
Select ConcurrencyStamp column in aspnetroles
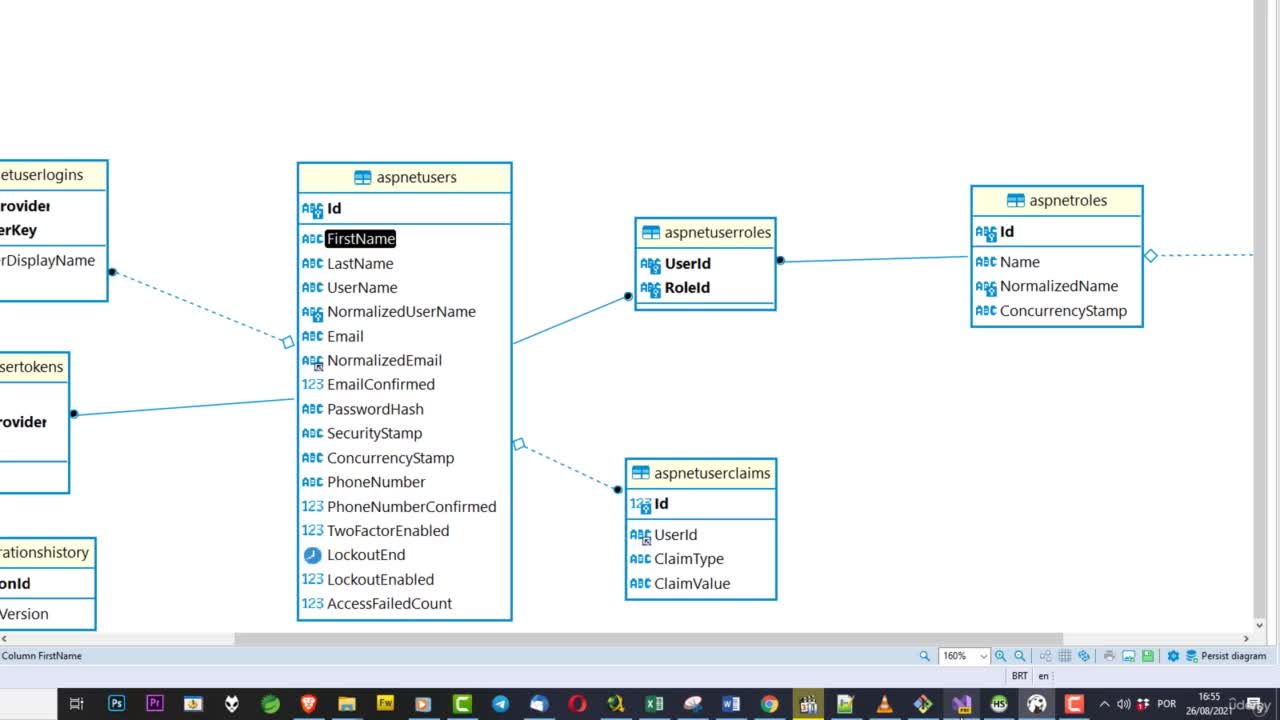[1063, 311]
